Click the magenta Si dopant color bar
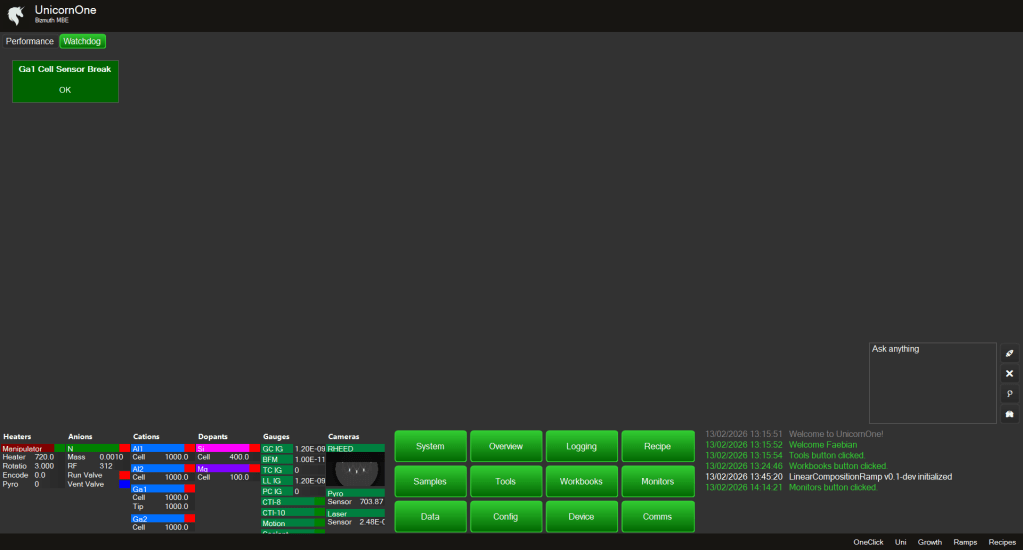The image size is (1023, 550). pyautogui.click(x=222, y=449)
